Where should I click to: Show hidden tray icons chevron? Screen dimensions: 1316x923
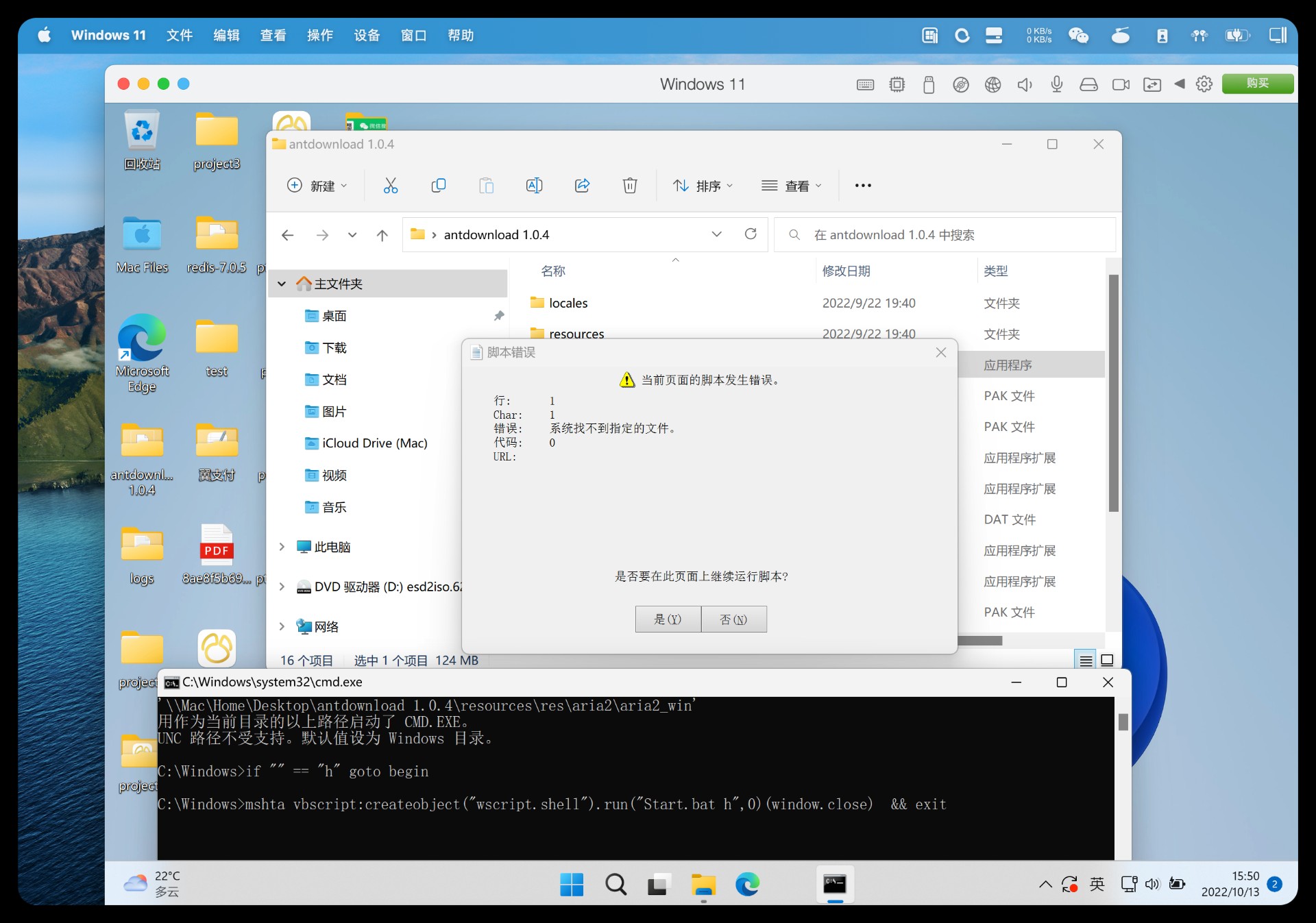click(1045, 885)
